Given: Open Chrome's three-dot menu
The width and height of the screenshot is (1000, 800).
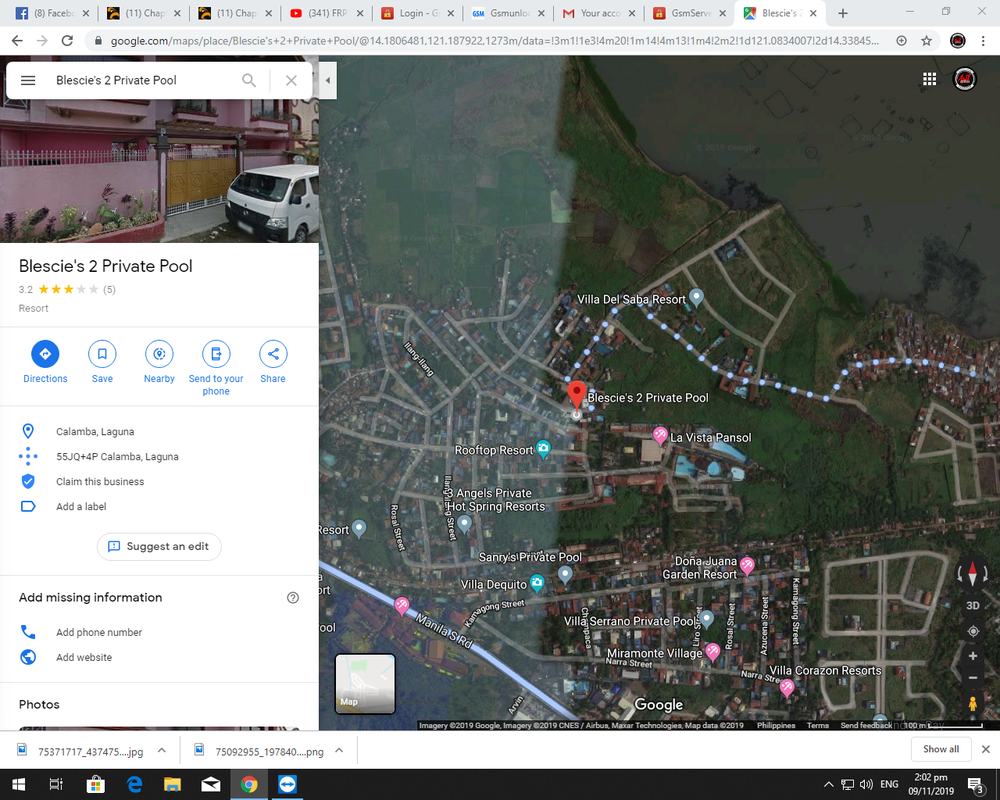Looking at the screenshot, I should point(983,41).
